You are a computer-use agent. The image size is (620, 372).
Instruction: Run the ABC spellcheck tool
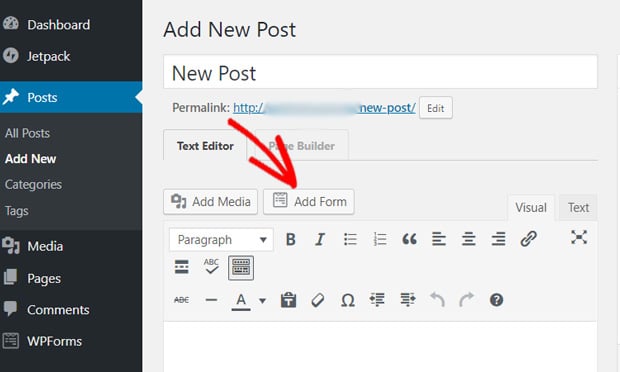(211, 266)
